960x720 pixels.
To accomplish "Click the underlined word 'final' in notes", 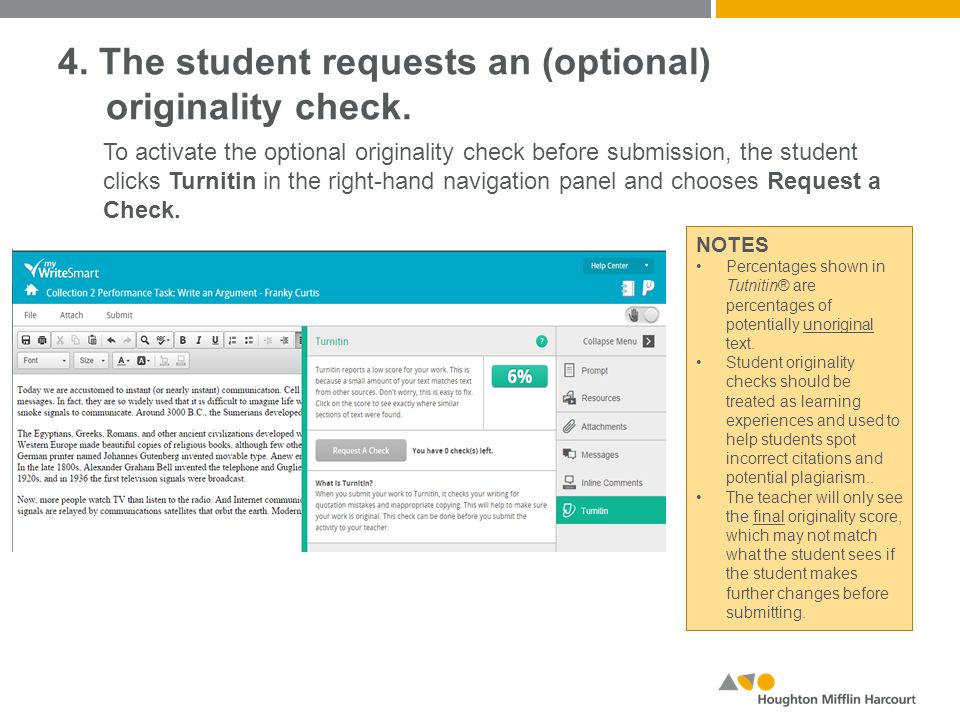I will tap(768, 516).
